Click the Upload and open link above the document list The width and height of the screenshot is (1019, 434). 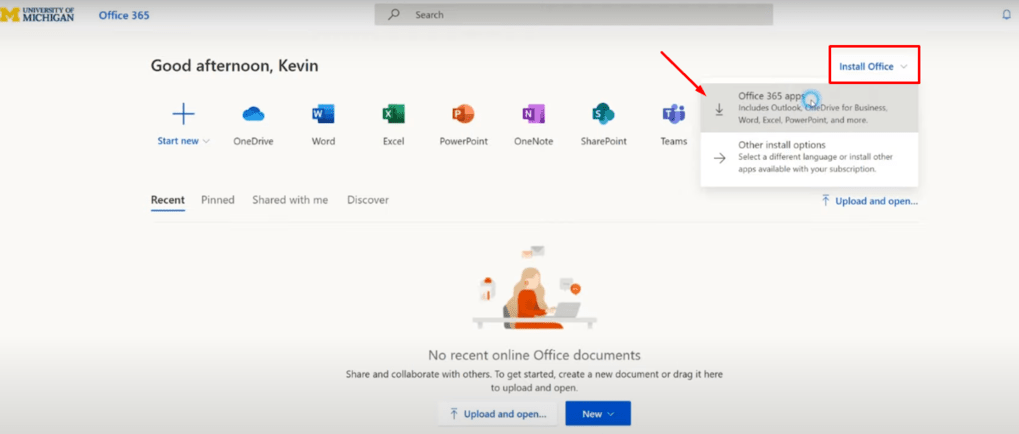pyautogui.click(x=870, y=201)
